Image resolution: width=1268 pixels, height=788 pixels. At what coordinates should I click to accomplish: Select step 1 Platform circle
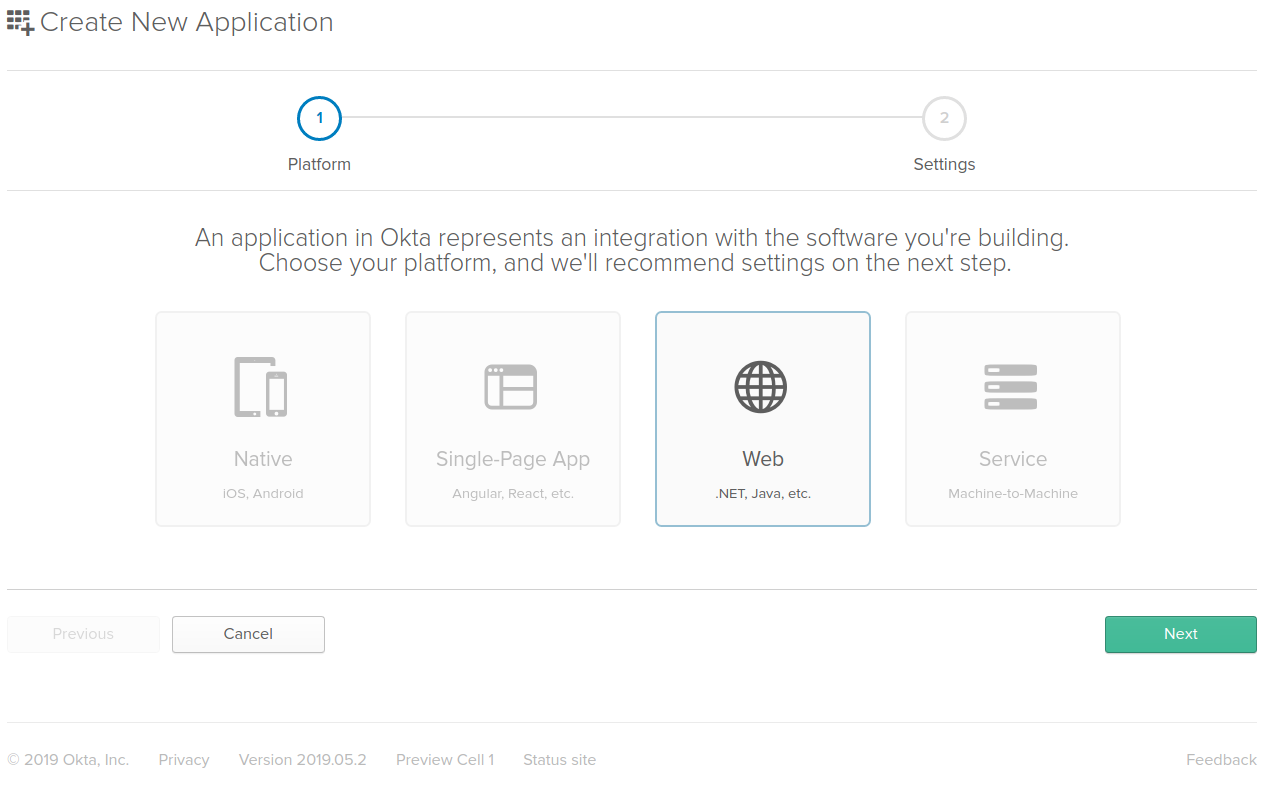(x=319, y=118)
